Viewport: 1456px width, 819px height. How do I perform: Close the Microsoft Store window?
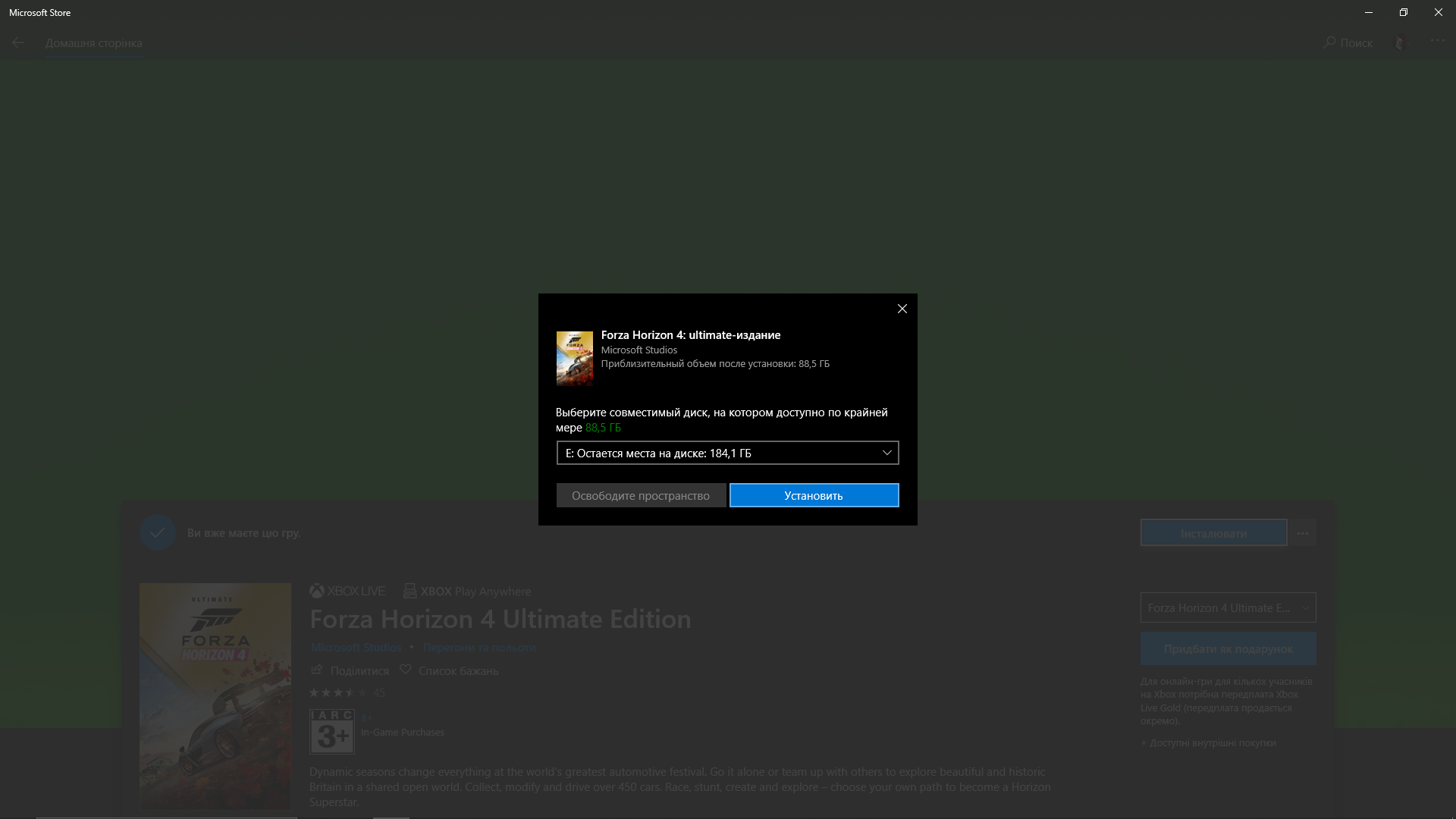point(1439,12)
